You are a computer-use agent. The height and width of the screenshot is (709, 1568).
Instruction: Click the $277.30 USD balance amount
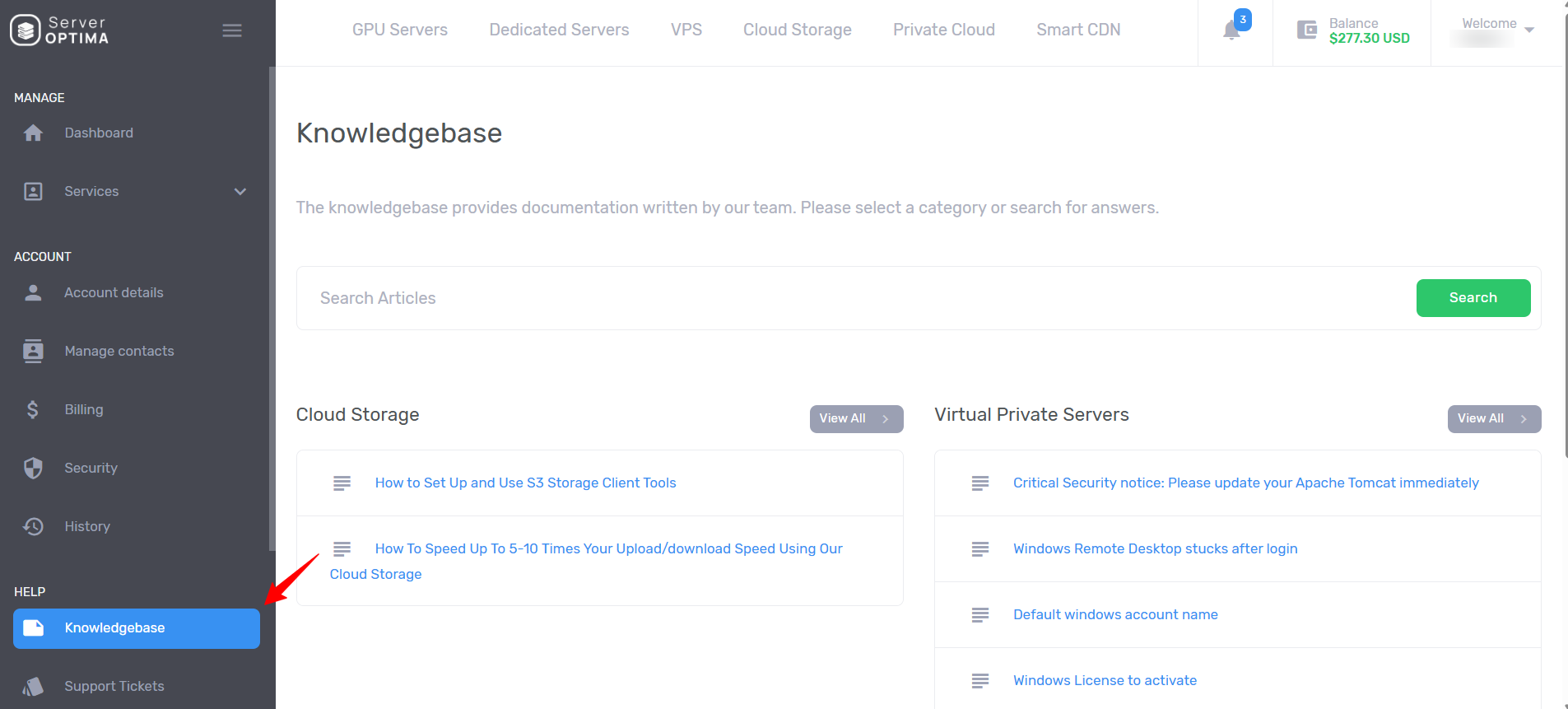tap(1370, 38)
